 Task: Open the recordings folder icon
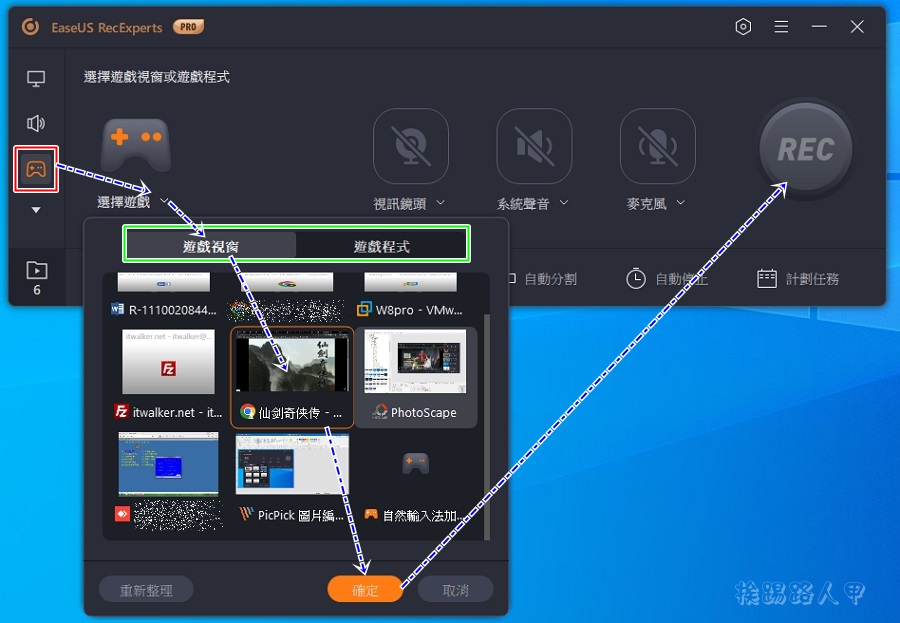point(36,270)
